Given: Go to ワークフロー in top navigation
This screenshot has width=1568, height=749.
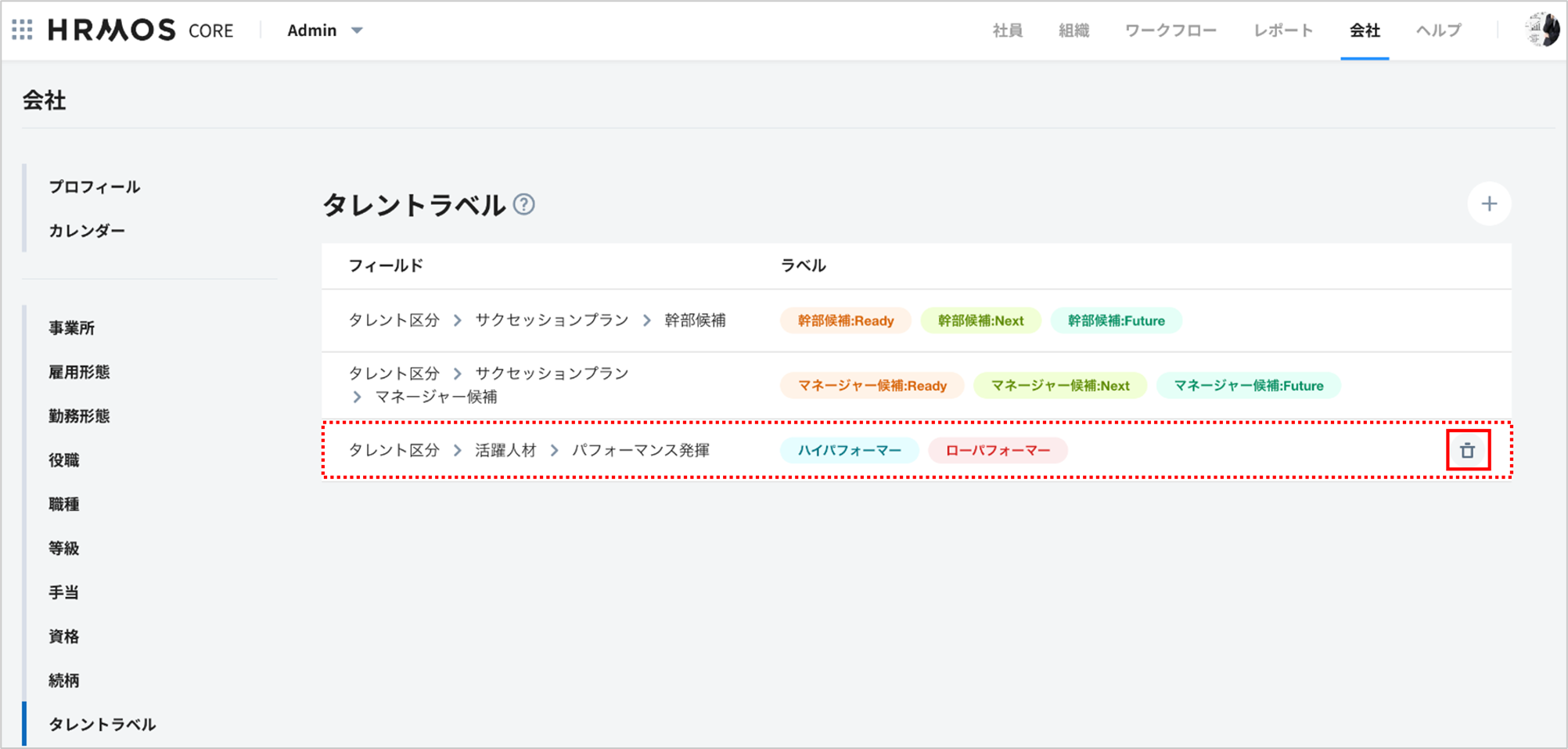Looking at the screenshot, I should point(1171,31).
